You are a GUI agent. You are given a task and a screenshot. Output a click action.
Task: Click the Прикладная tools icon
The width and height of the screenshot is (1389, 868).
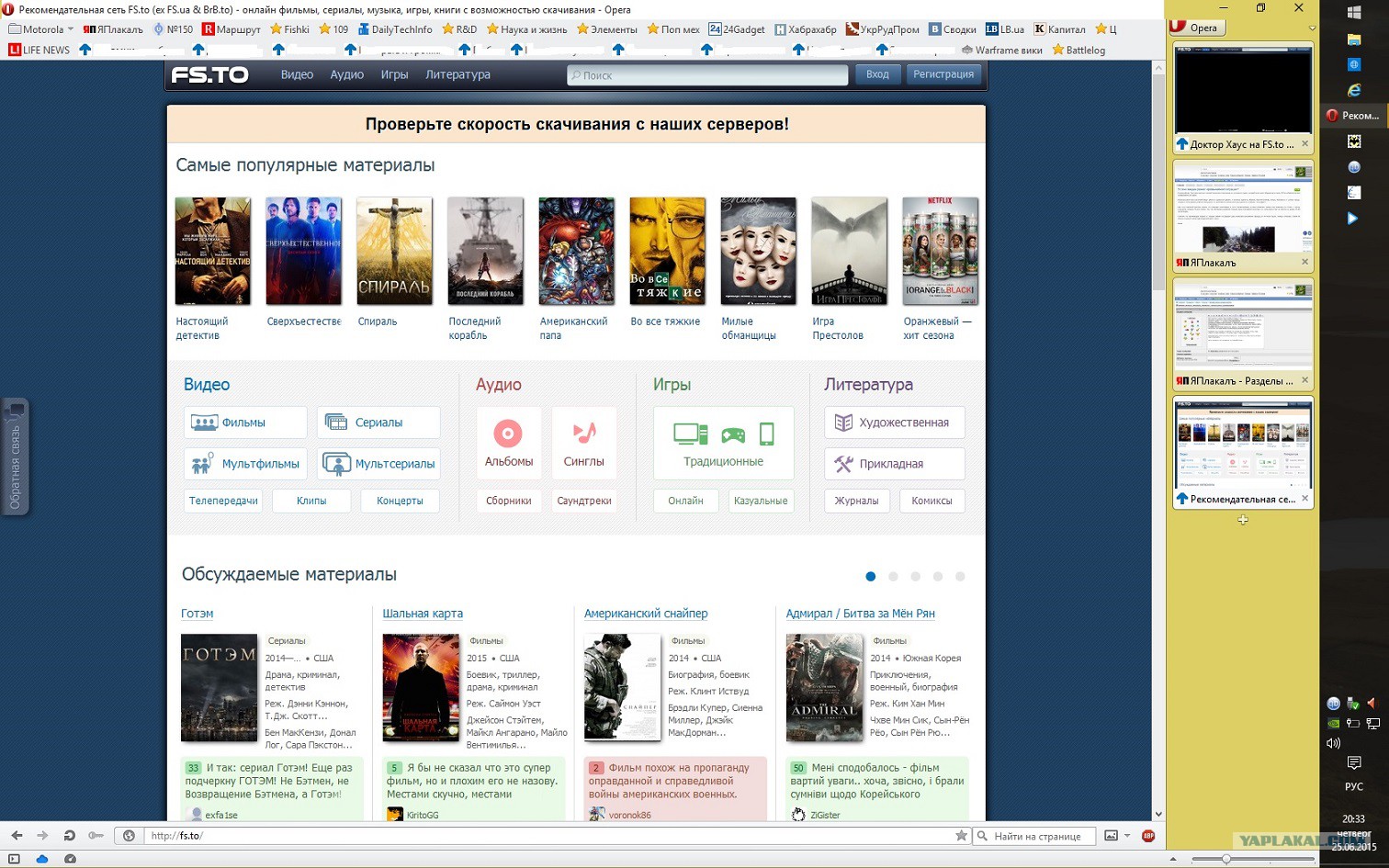pos(843,464)
